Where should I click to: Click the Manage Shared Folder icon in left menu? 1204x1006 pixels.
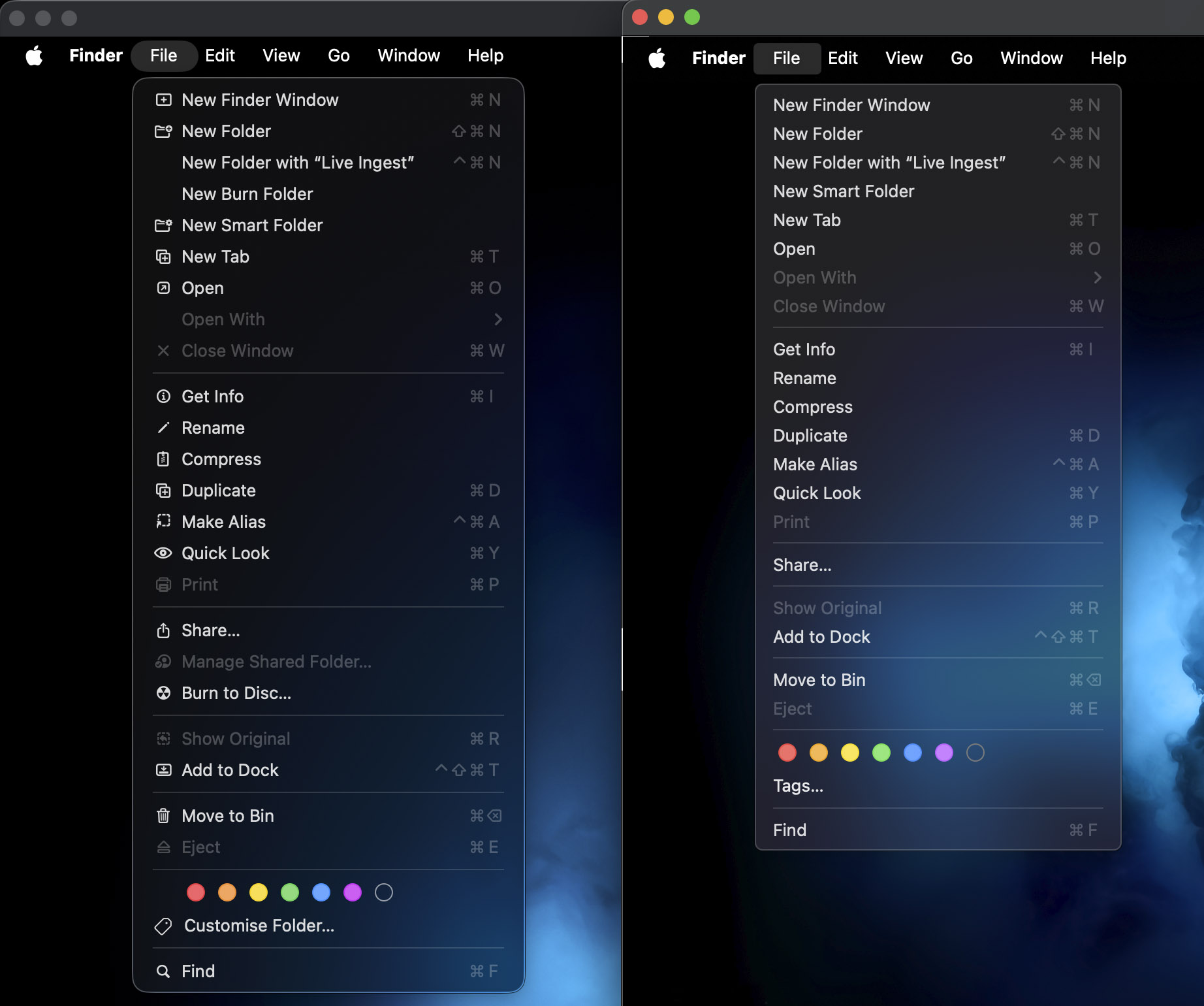[163, 662]
